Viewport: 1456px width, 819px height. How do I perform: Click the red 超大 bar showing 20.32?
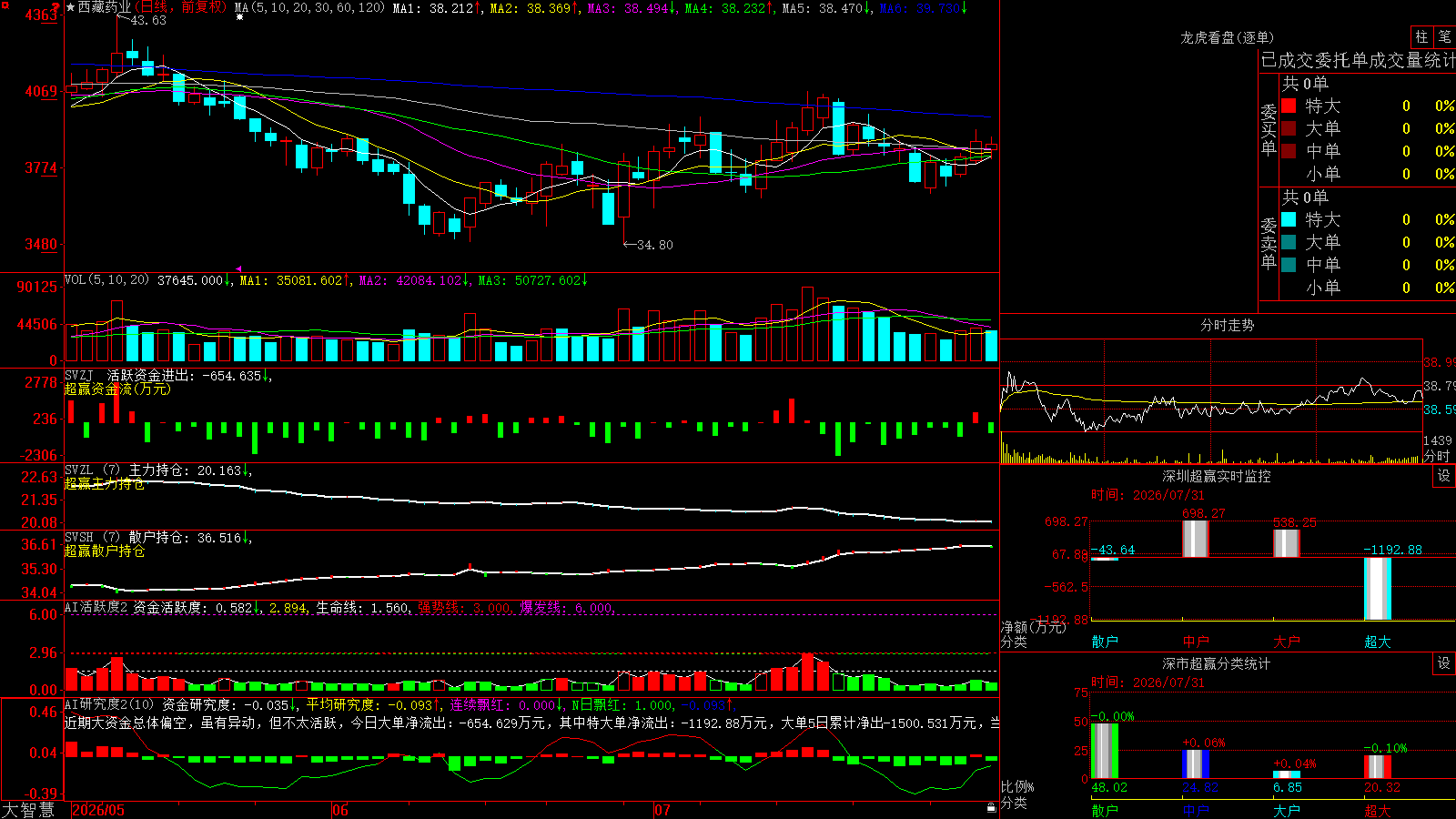click(1378, 767)
